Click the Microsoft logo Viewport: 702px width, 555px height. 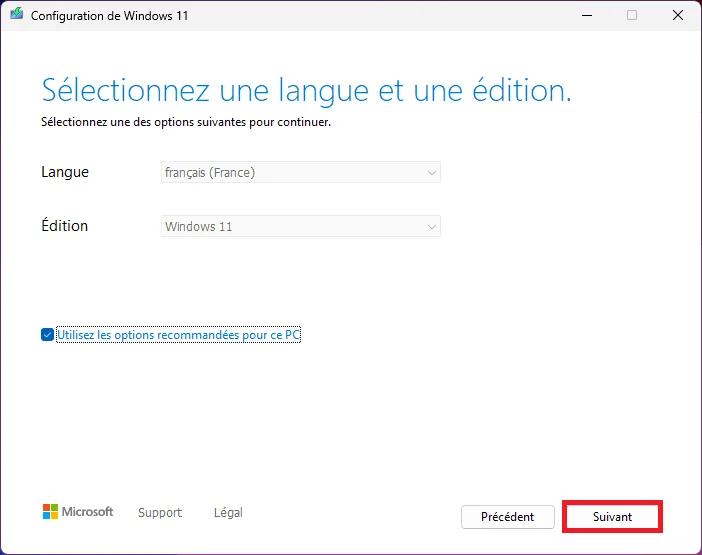click(78, 512)
